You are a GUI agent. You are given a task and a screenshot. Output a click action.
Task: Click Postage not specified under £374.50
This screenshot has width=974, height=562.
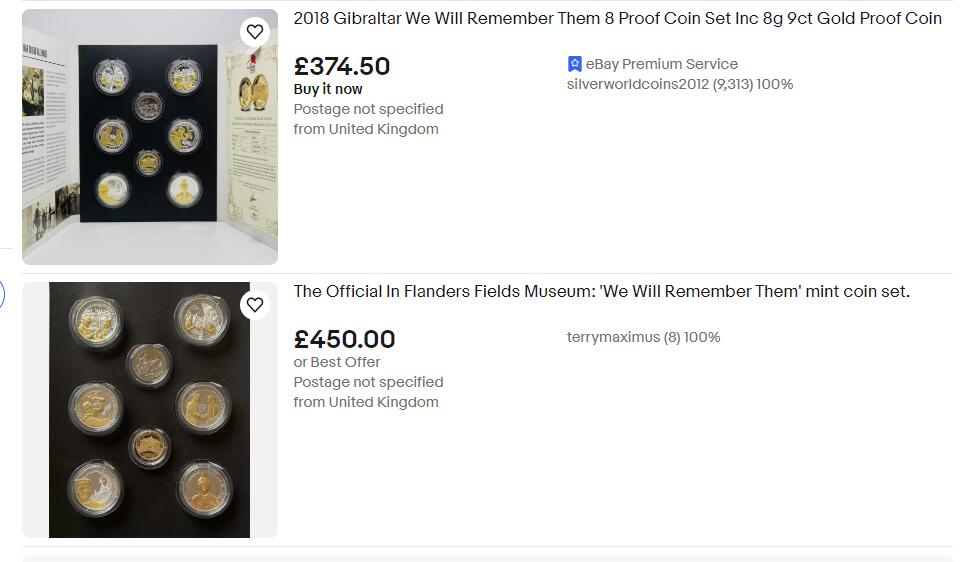click(368, 109)
